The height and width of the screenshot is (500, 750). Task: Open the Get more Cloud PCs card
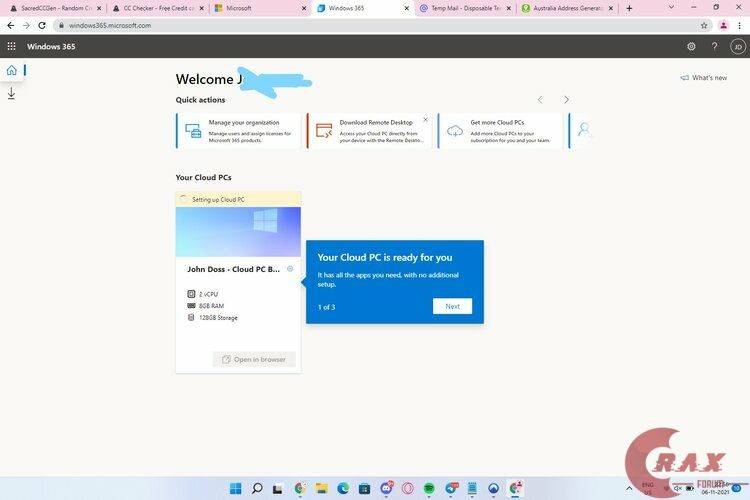(x=500, y=131)
